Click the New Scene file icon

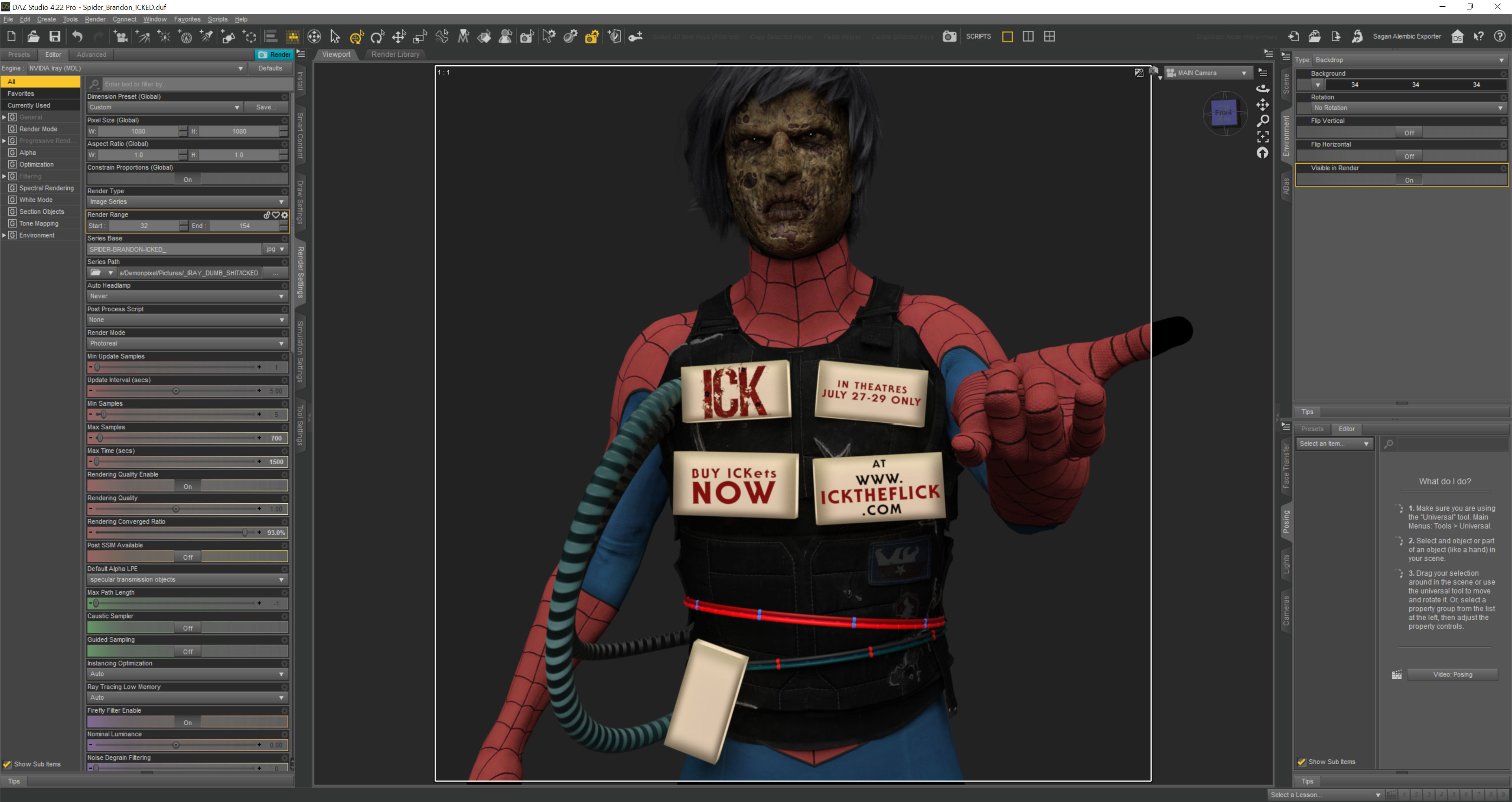click(11, 36)
